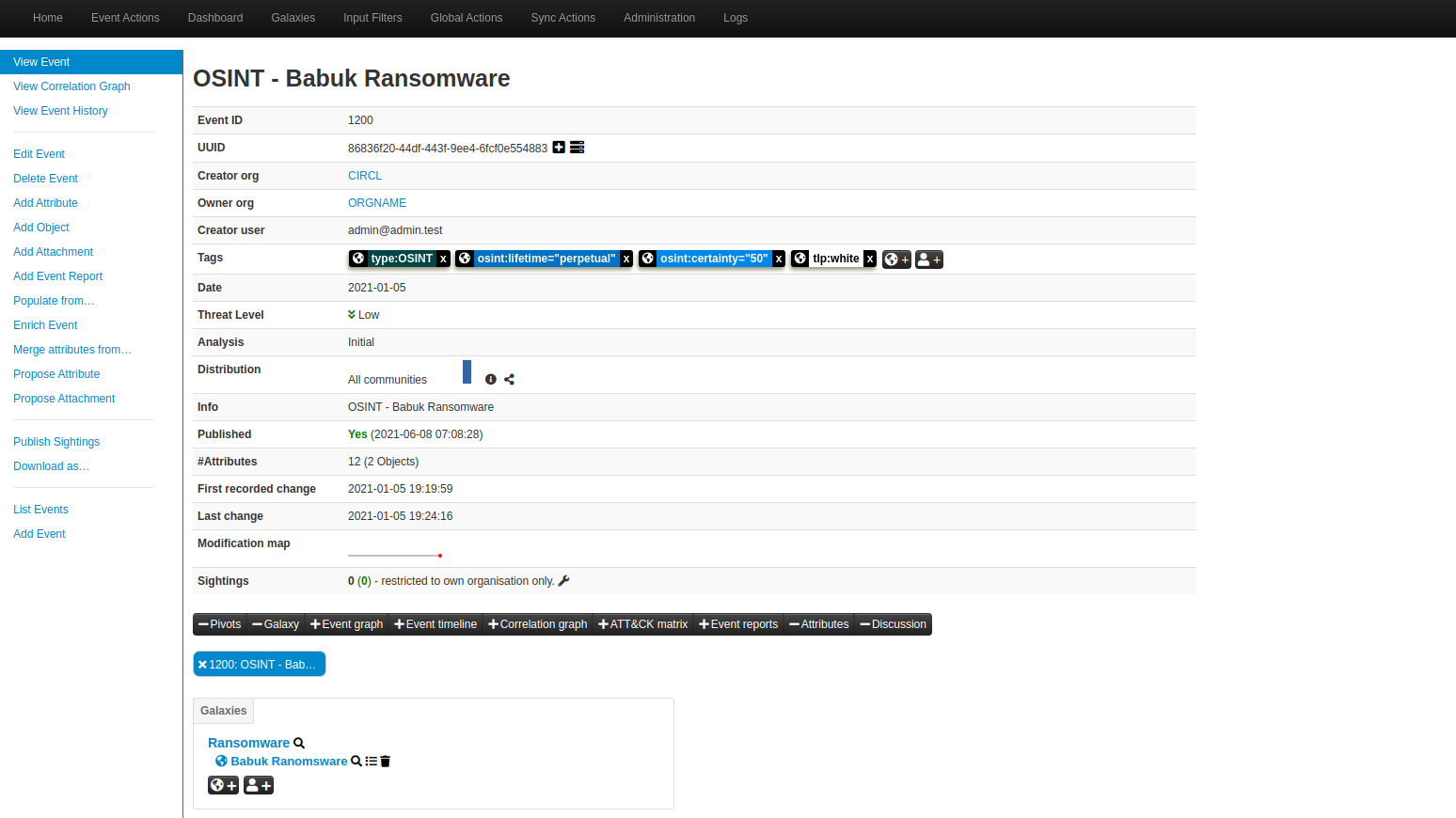Open Dashboard from the navbar
Image resolution: width=1456 pixels, height=818 pixels.
point(215,18)
